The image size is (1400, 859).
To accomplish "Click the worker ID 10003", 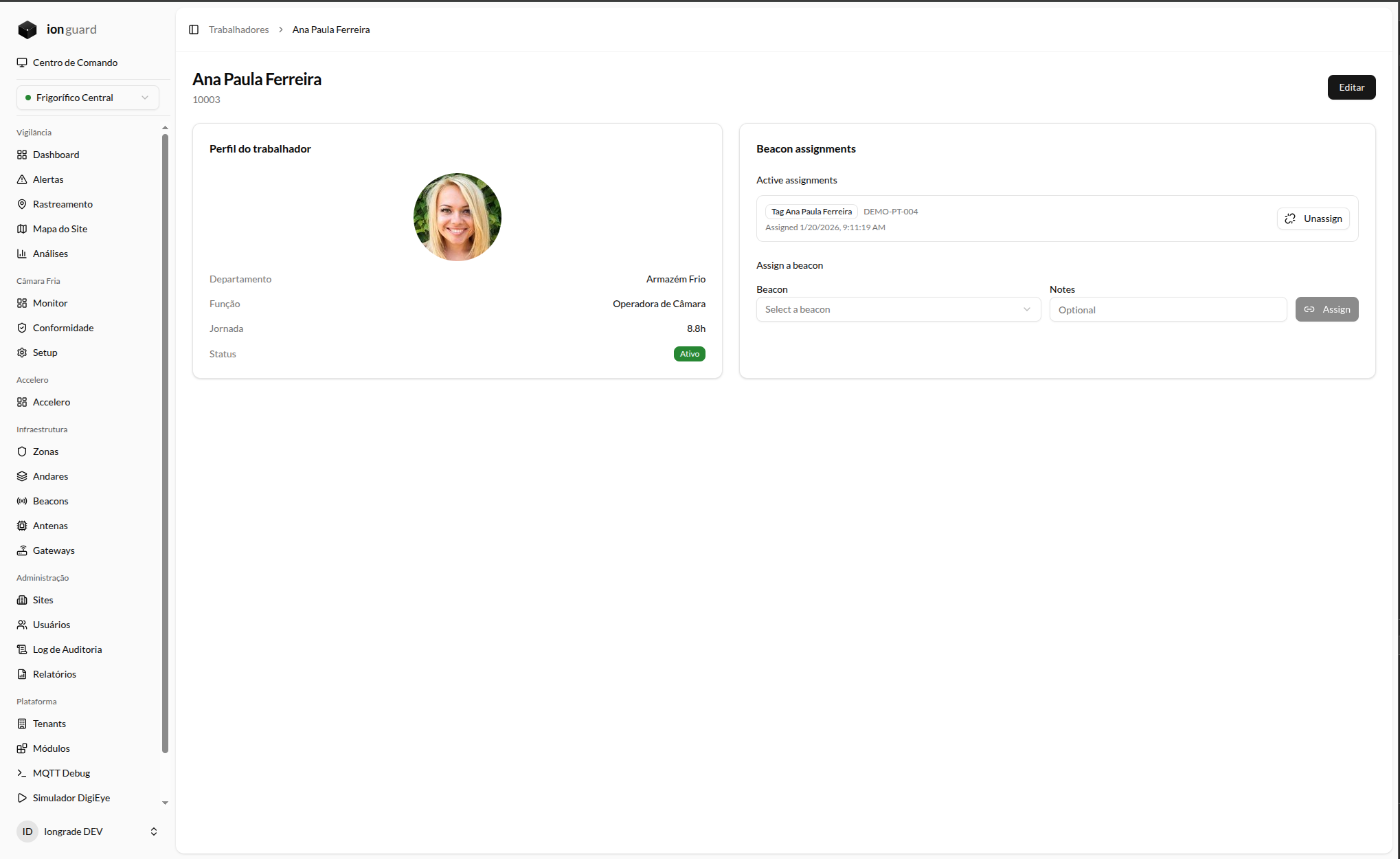I will point(206,100).
